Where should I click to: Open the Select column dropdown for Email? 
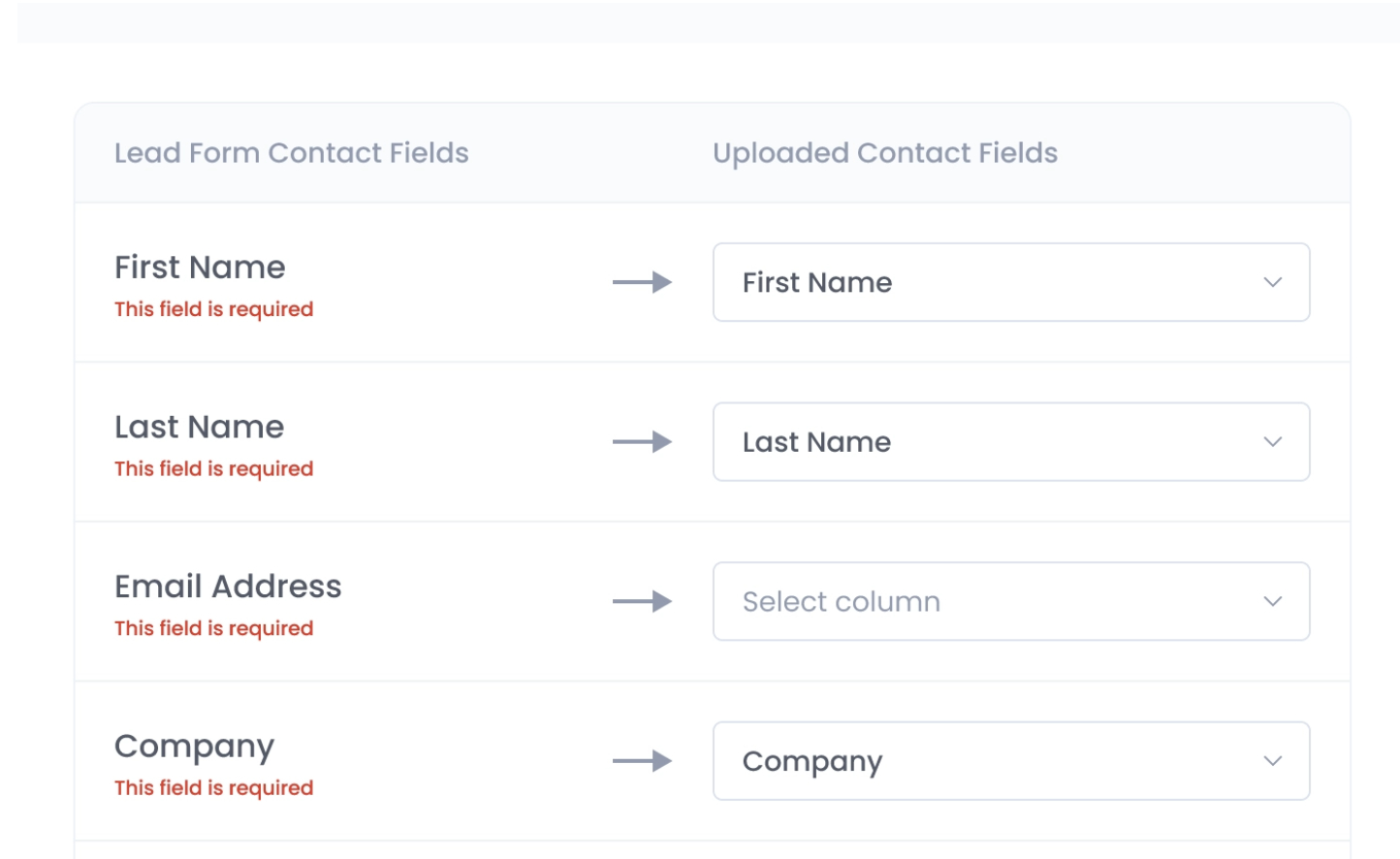pyautogui.click(x=1011, y=601)
